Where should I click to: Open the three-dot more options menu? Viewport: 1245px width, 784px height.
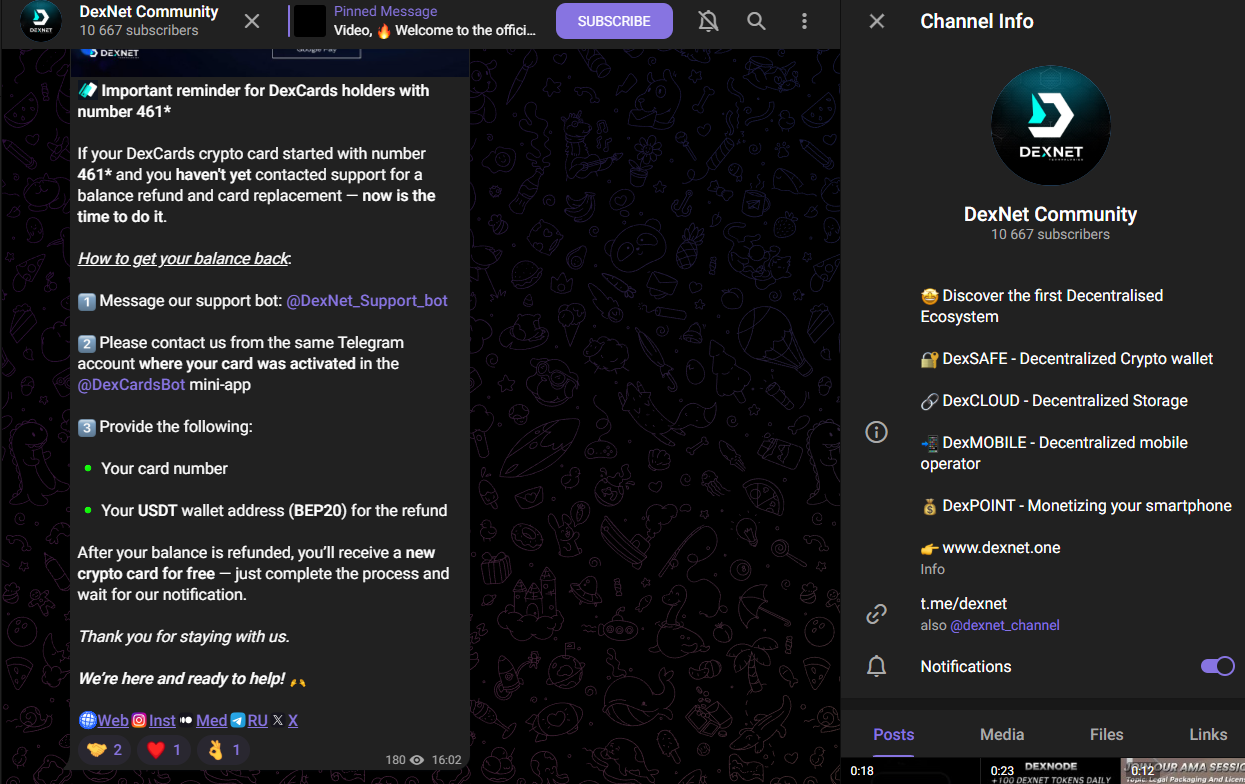805,21
